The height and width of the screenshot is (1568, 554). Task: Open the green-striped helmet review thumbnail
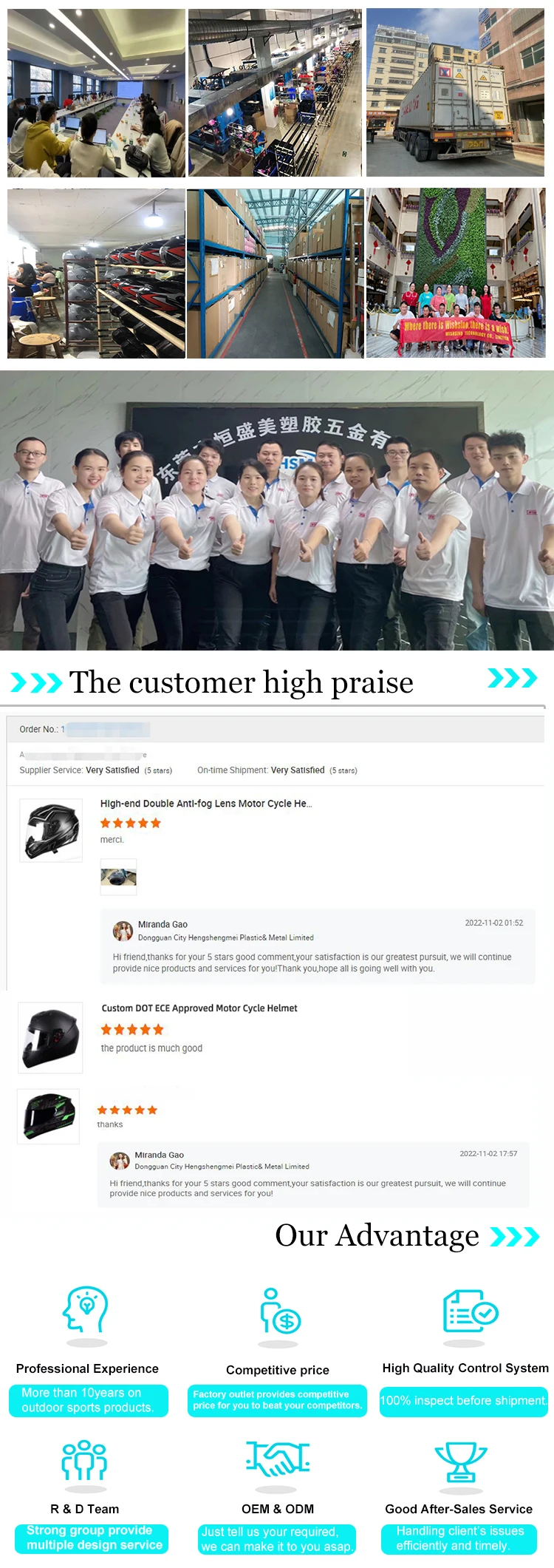click(x=48, y=1116)
